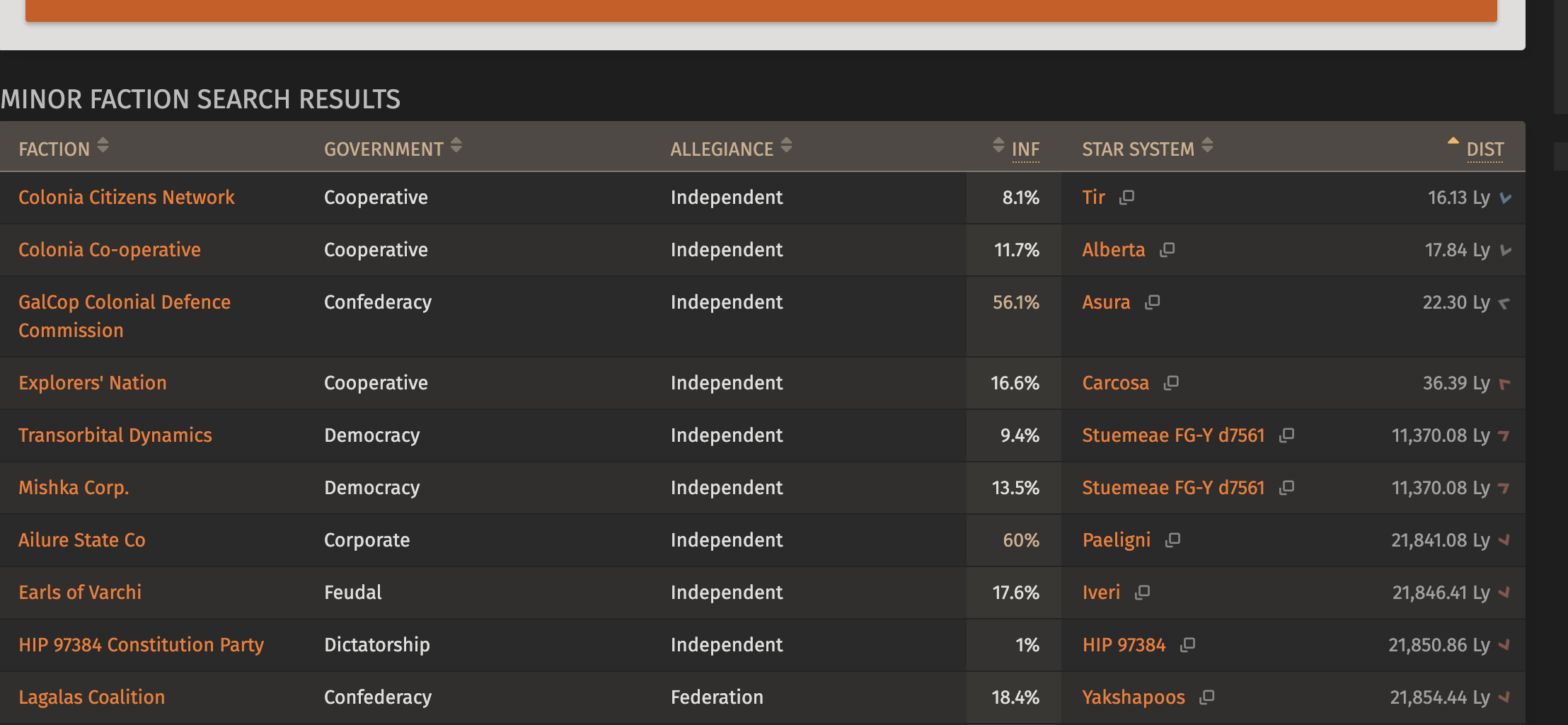Viewport: 1568px width, 725px height.
Task: Click direction arrow beside 36.39 Ly
Action: (x=1505, y=384)
